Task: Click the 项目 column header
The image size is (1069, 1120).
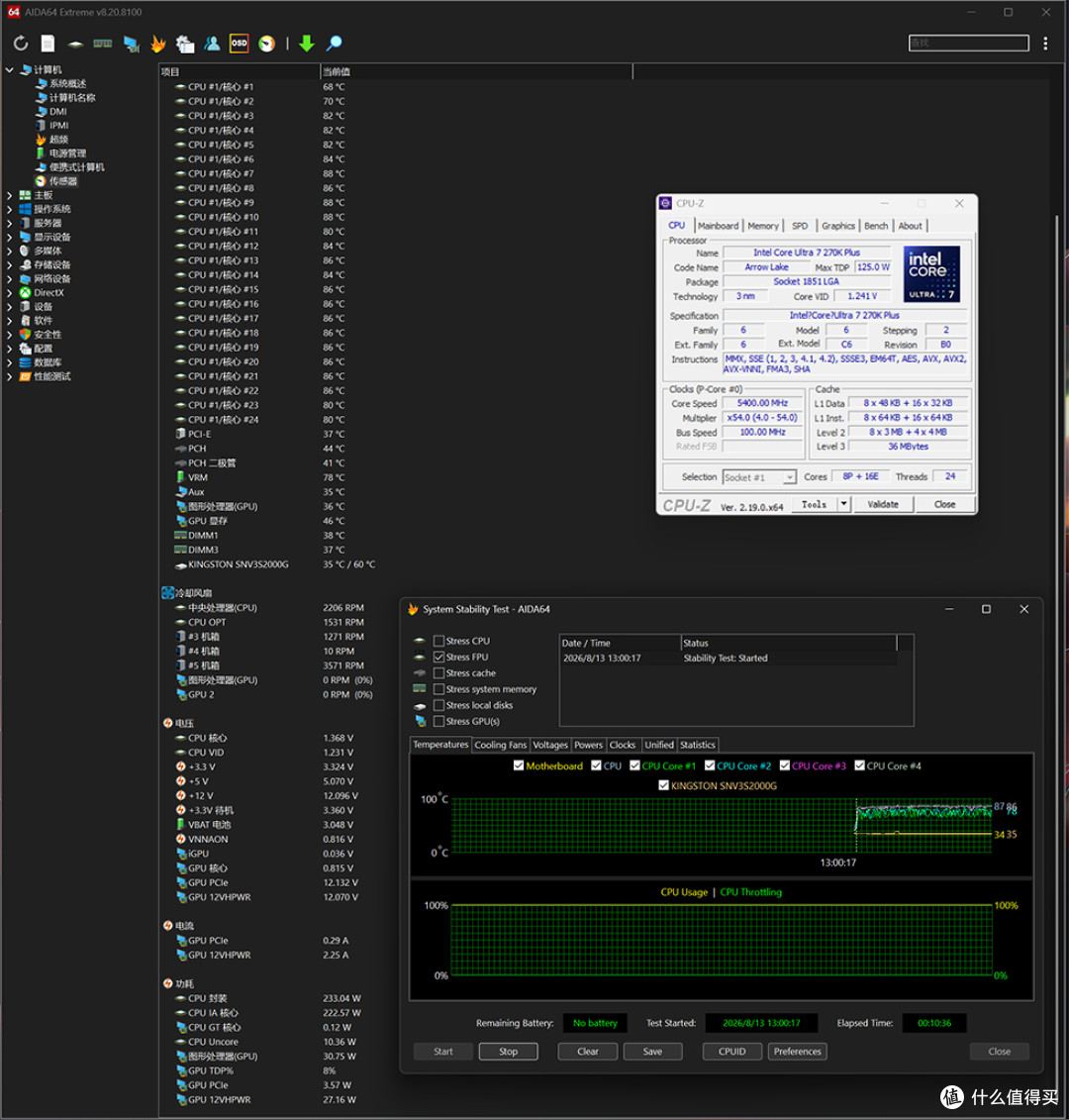Action: (x=240, y=71)
